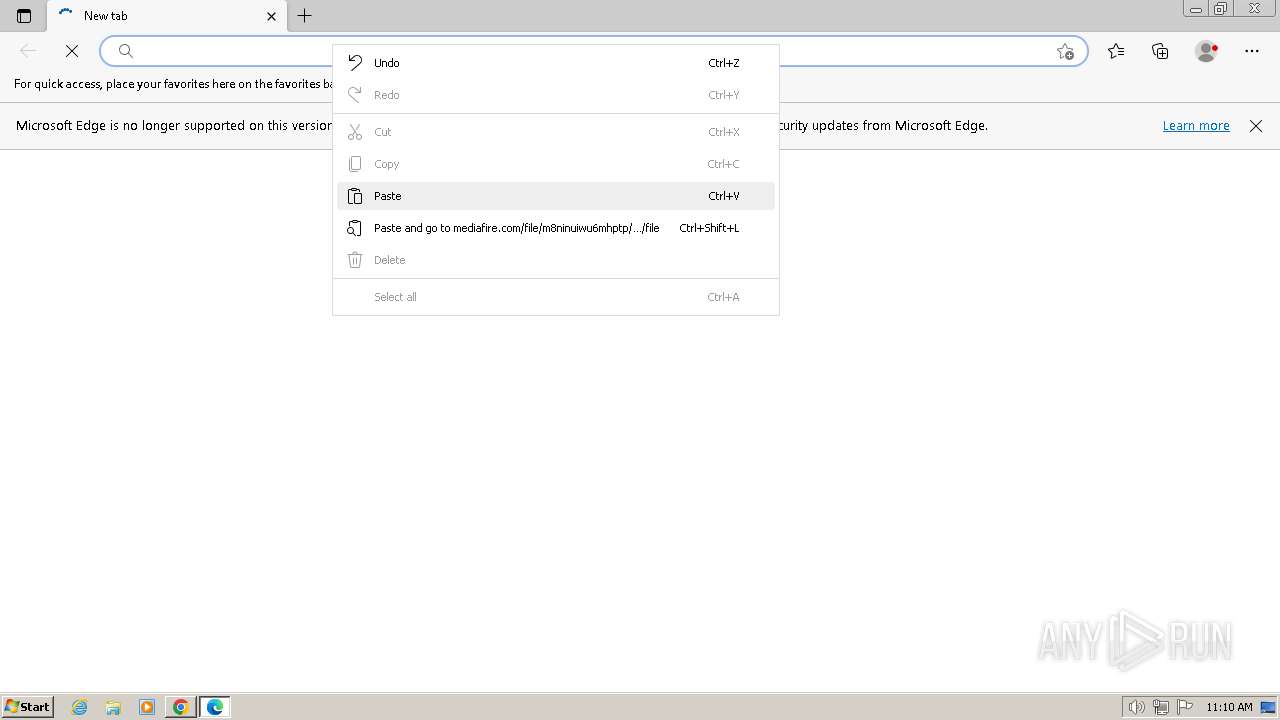
Task: Open Collections panel
Action: tap(1160, 51)
